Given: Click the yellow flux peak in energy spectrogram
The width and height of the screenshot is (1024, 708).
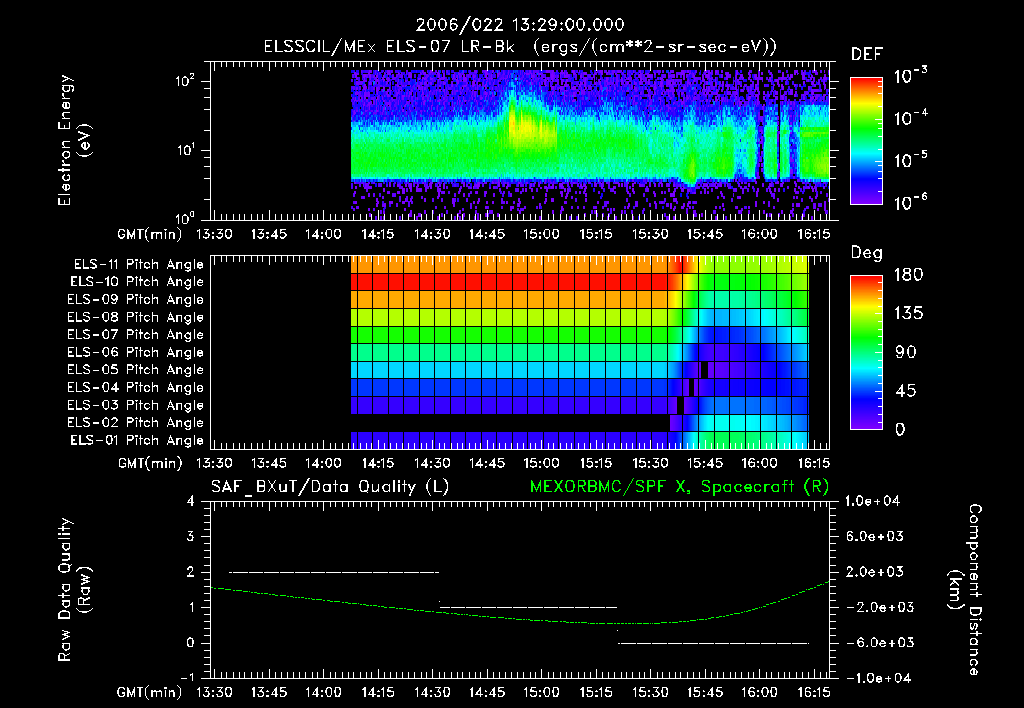Looking at the screenshot, I should pos(530,127).
